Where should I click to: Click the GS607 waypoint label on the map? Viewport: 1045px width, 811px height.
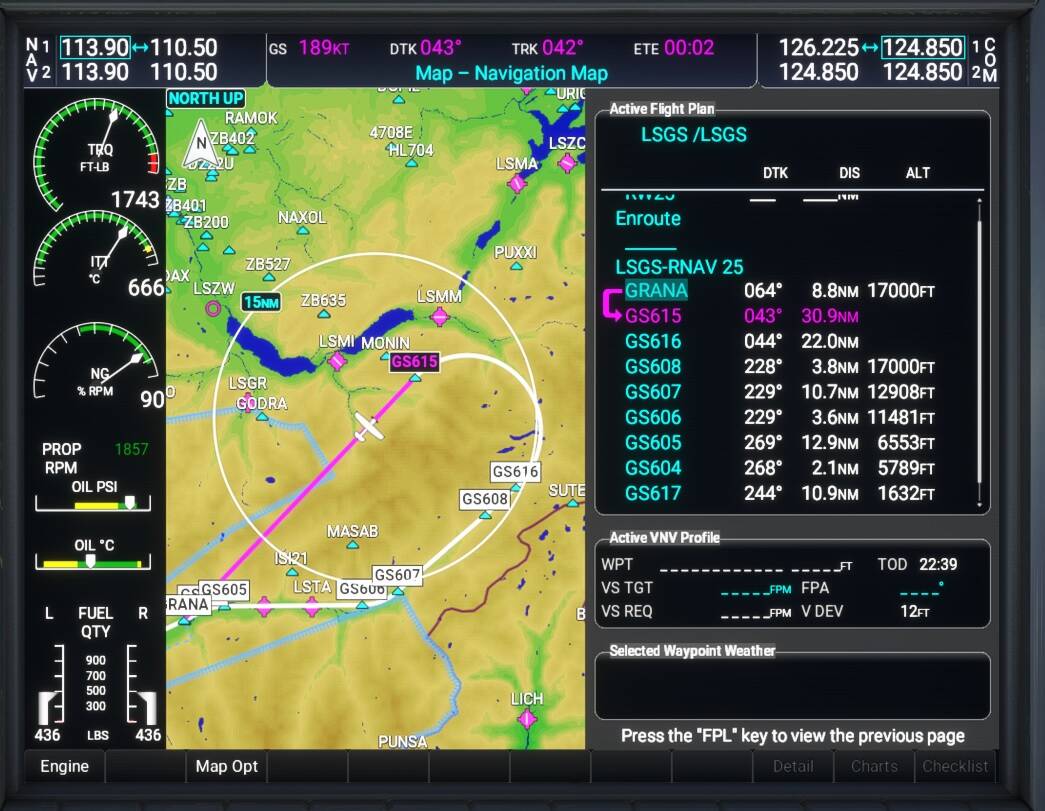tap(397, 574)
